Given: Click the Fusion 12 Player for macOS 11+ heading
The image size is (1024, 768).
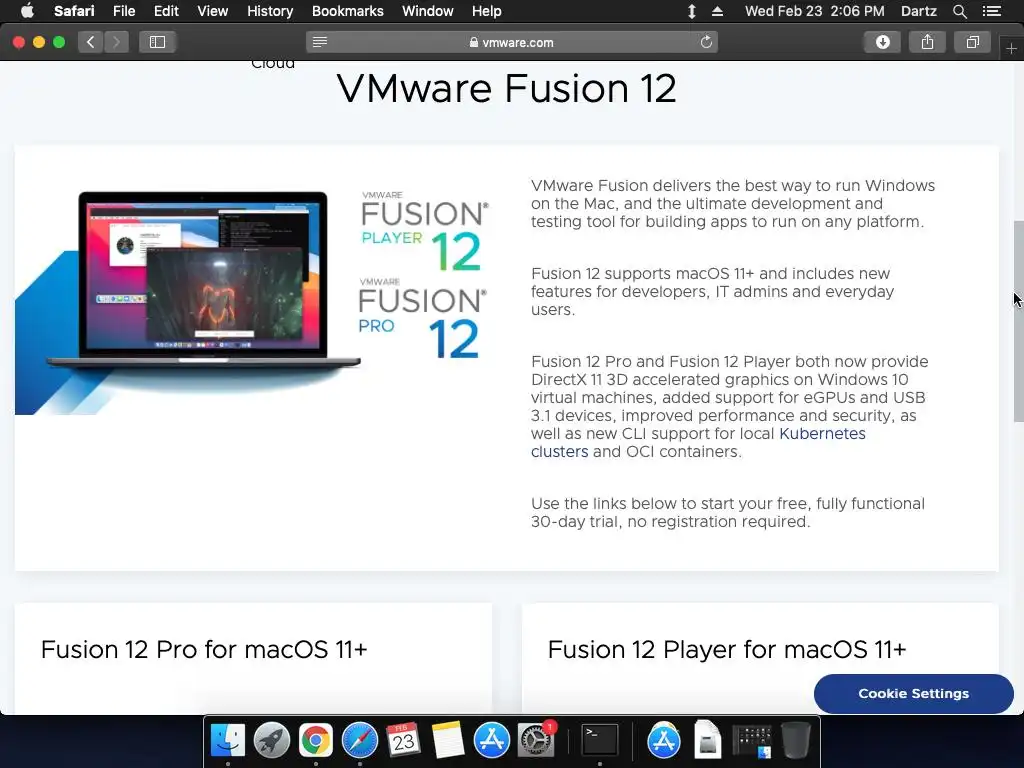Looking at the screenshot, I should [727, 650].
